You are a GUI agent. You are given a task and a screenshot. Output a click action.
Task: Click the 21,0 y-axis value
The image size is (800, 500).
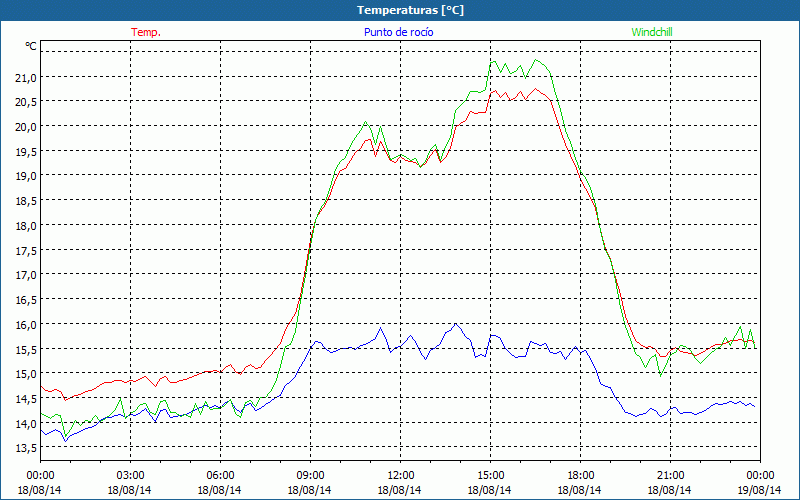coord(27,78)
